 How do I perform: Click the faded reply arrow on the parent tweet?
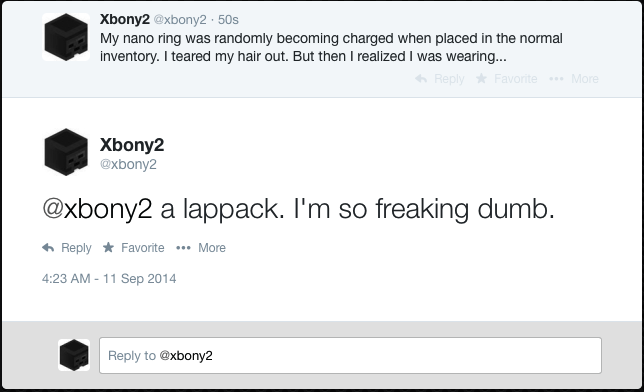click(421, 78)
